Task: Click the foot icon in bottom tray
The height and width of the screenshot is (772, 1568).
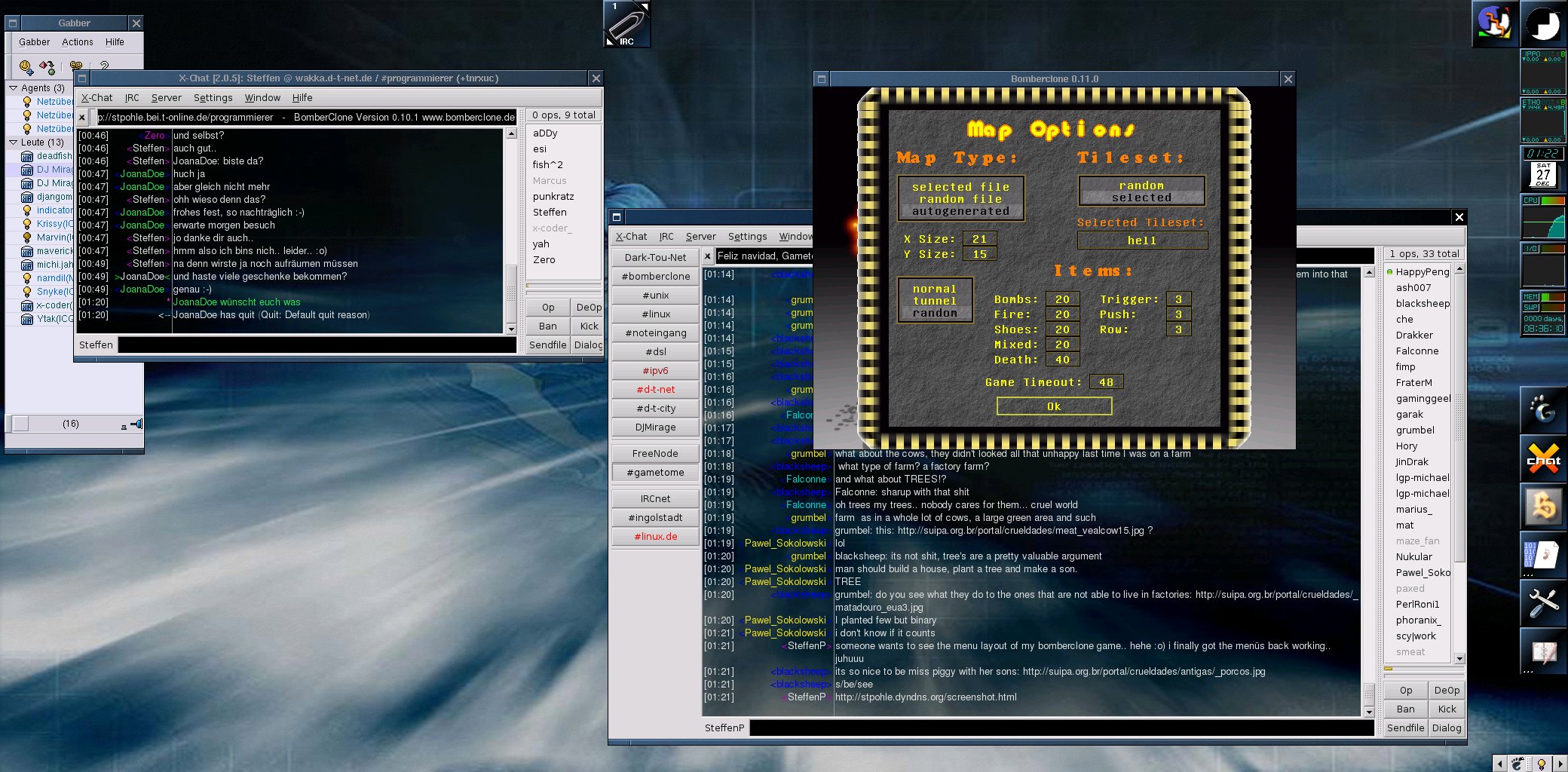Action: point(1517,764)
